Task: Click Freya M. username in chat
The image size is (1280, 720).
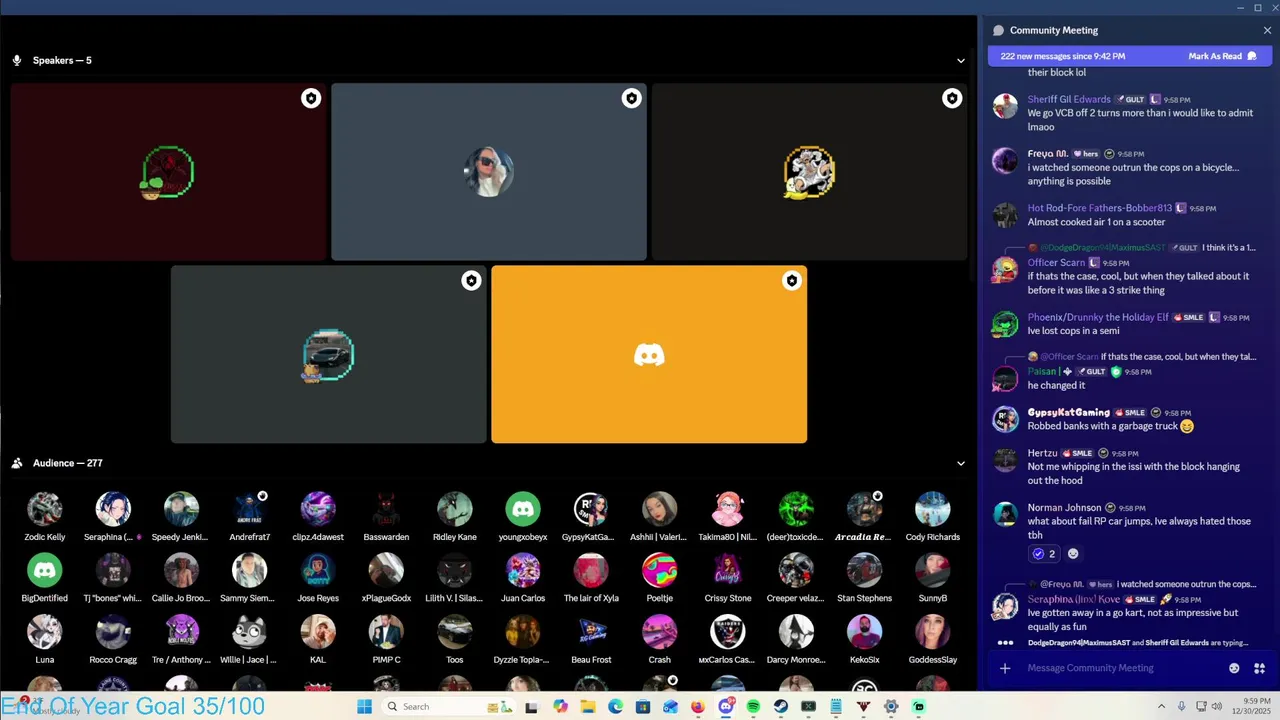Action: click(1047, 154)
